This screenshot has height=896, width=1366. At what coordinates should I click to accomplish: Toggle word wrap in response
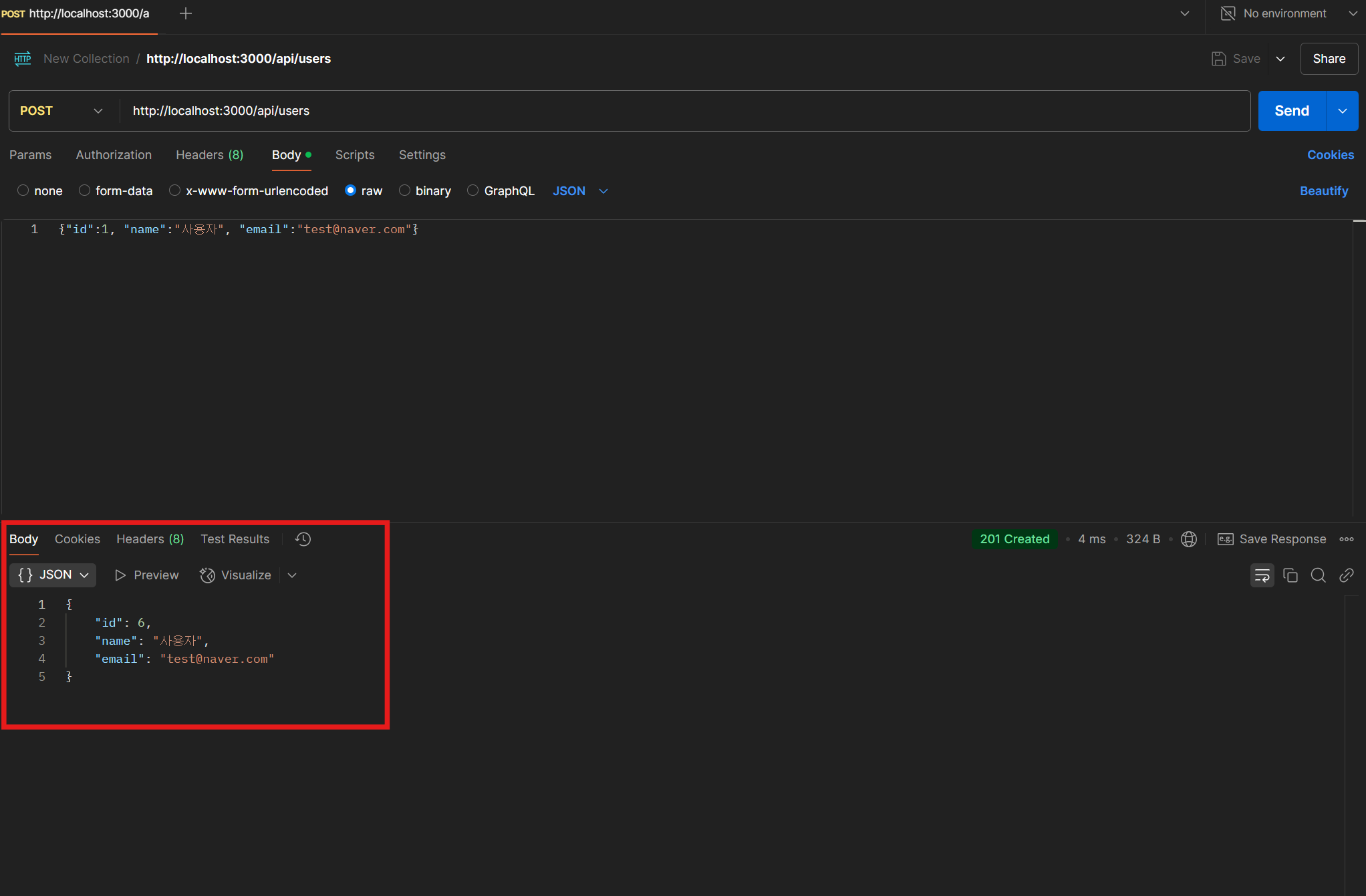pyautogui.click(x=1262, y=575)
